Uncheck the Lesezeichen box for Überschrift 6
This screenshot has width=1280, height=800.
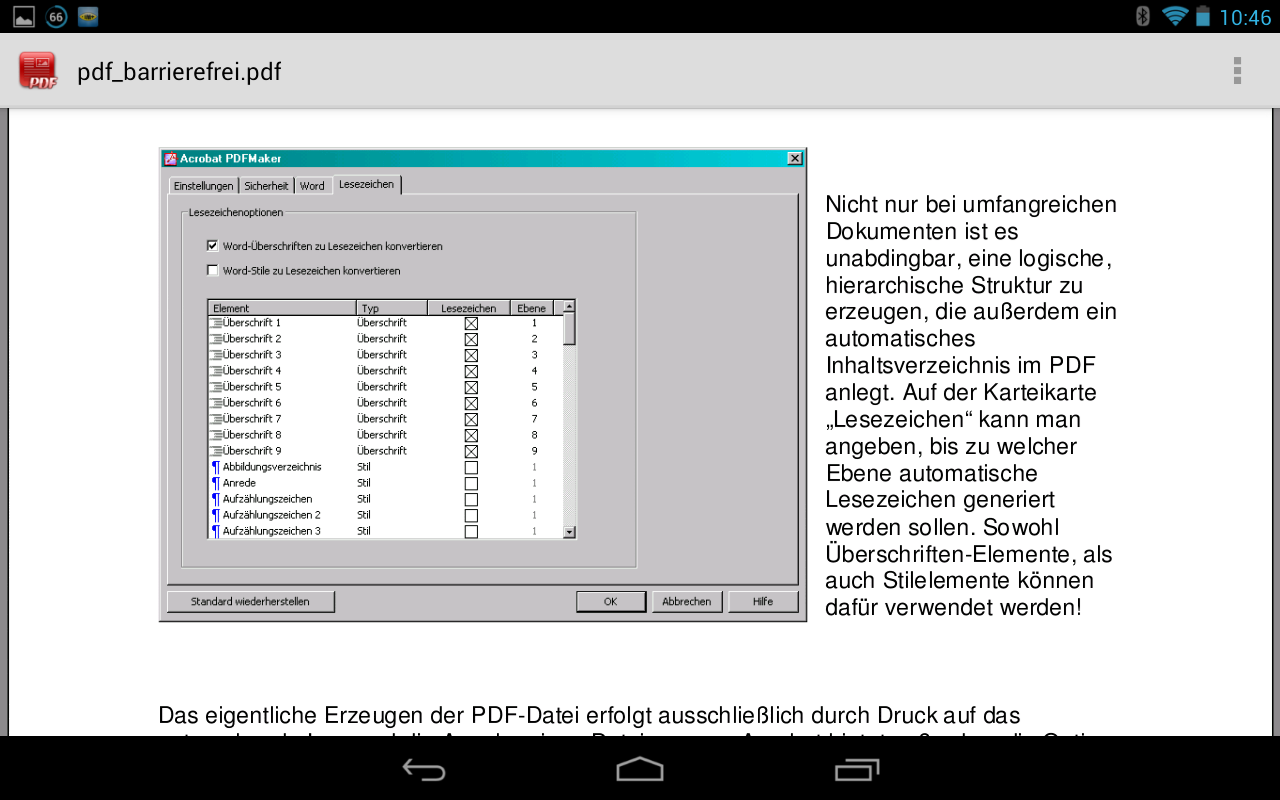click(x=471, y=403)
